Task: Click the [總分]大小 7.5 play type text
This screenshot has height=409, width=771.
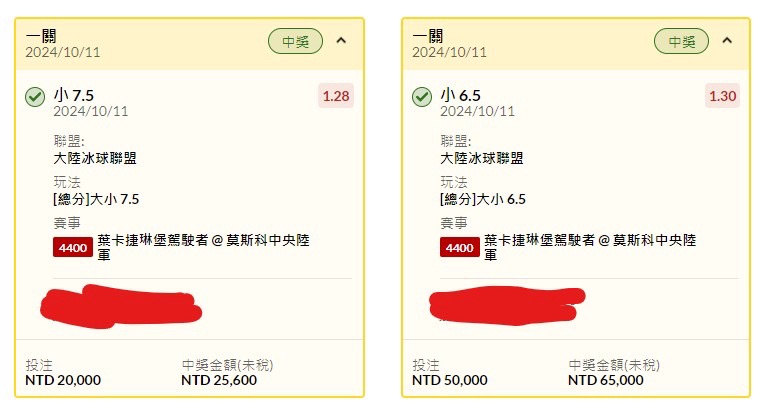Action: click(x=96, y=199)
